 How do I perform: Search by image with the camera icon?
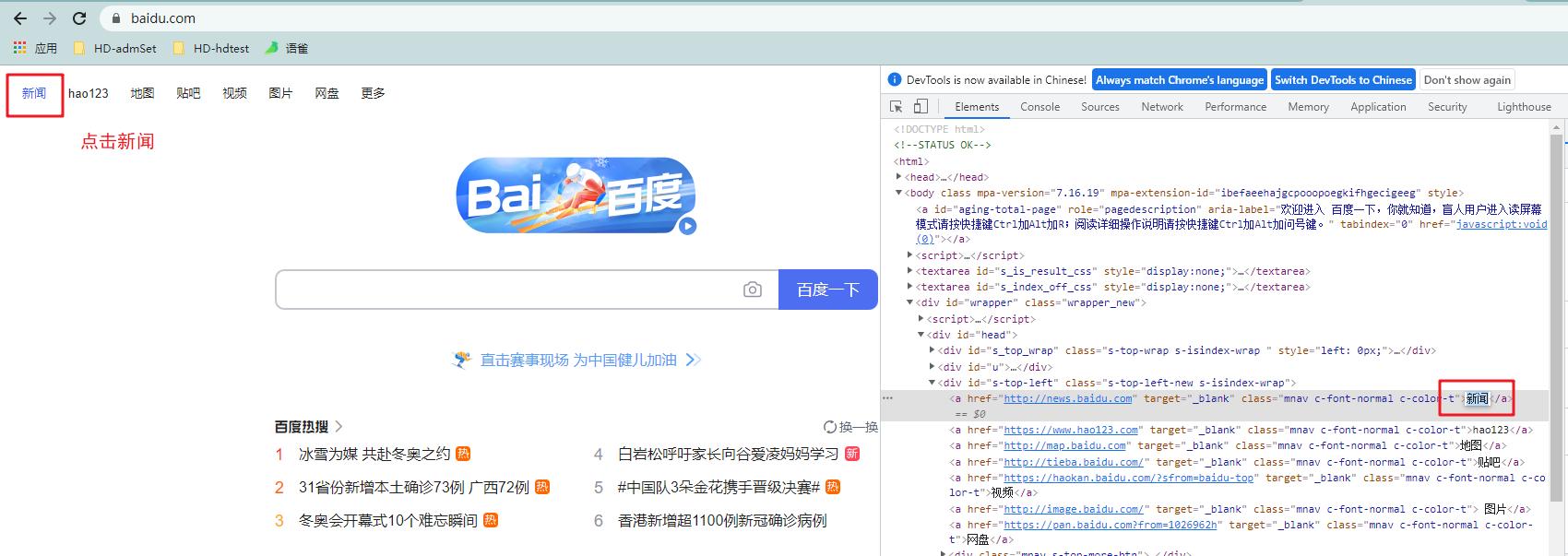click(753, 290)
